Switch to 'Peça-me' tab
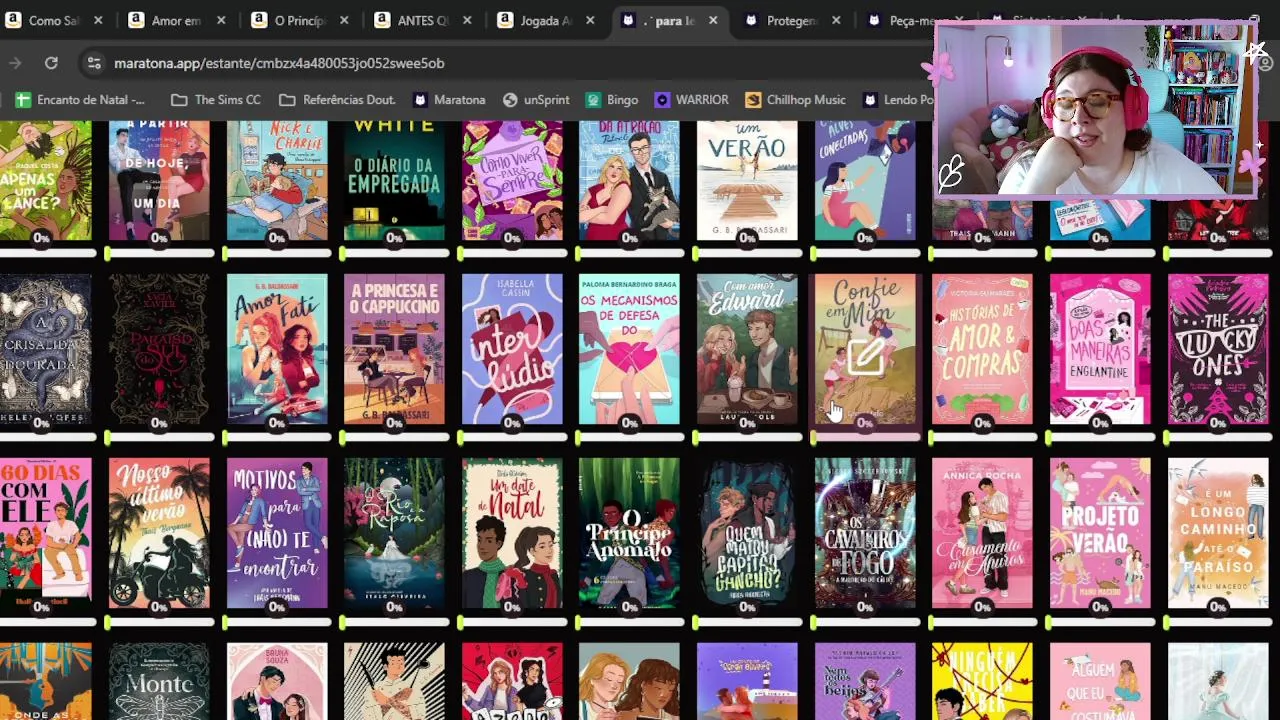The width and height of the screenshot is (1280, 720). [x=902, y=20]
